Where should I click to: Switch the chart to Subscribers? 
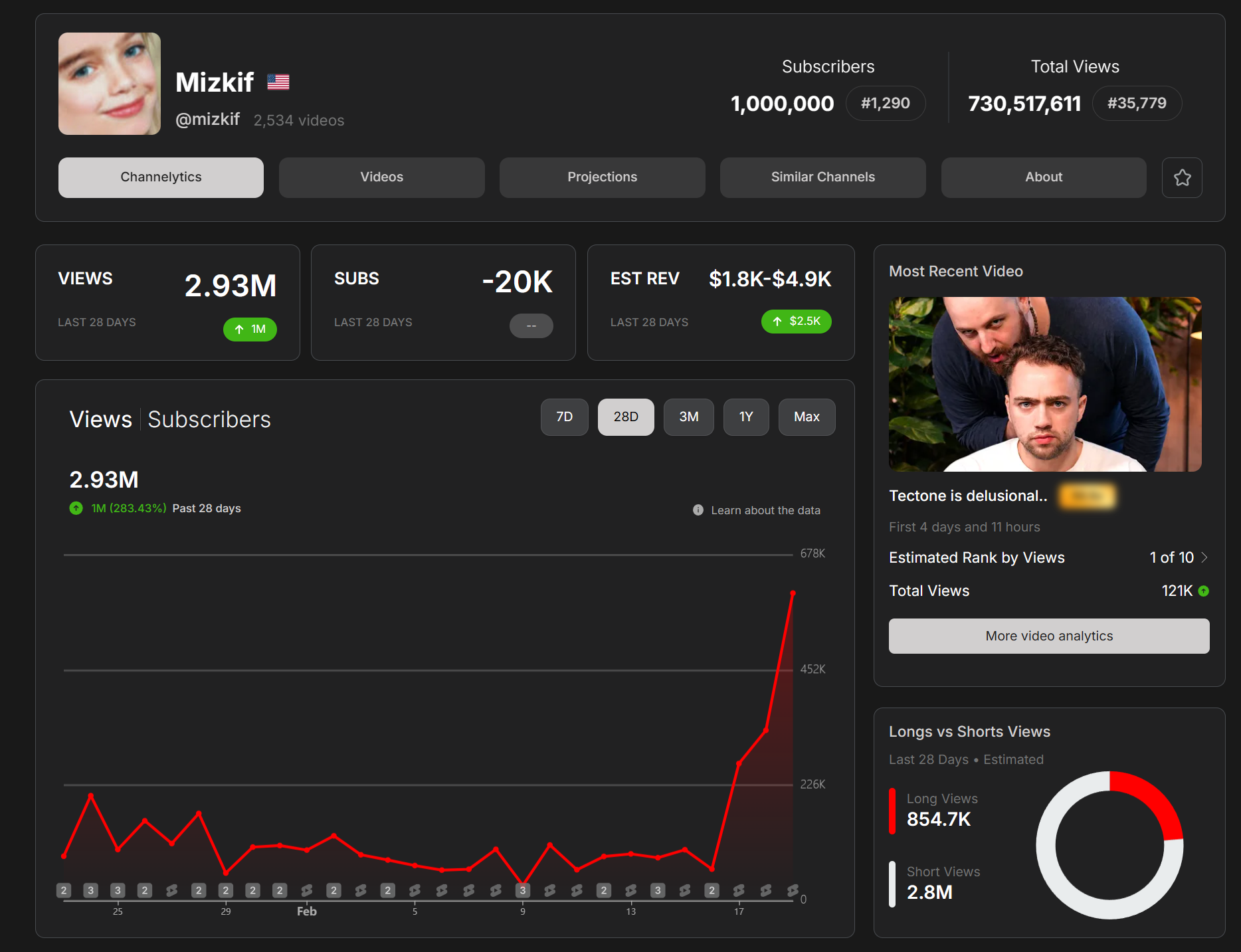[209, 420]
